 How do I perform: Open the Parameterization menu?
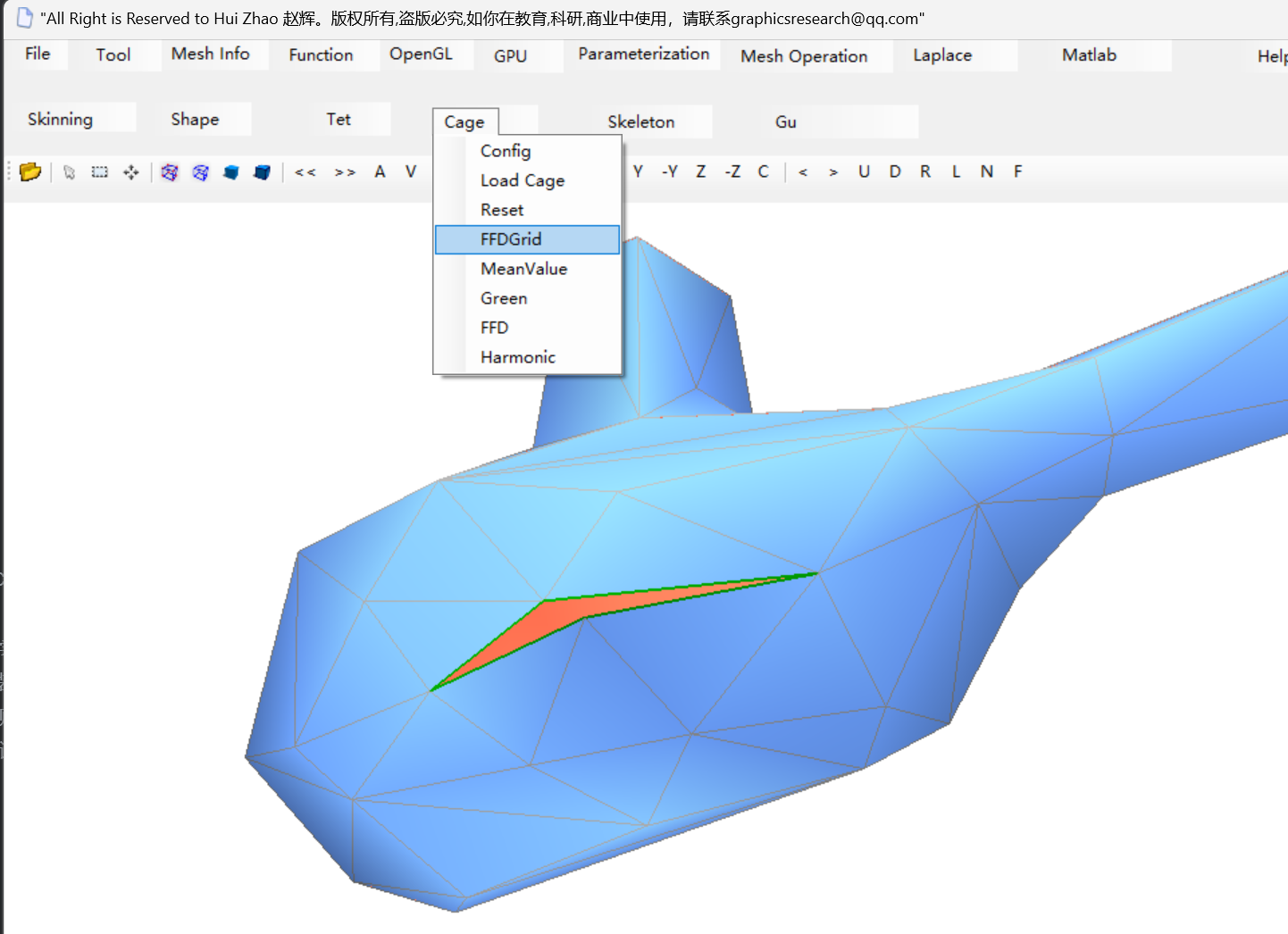(x=644, y=54)
